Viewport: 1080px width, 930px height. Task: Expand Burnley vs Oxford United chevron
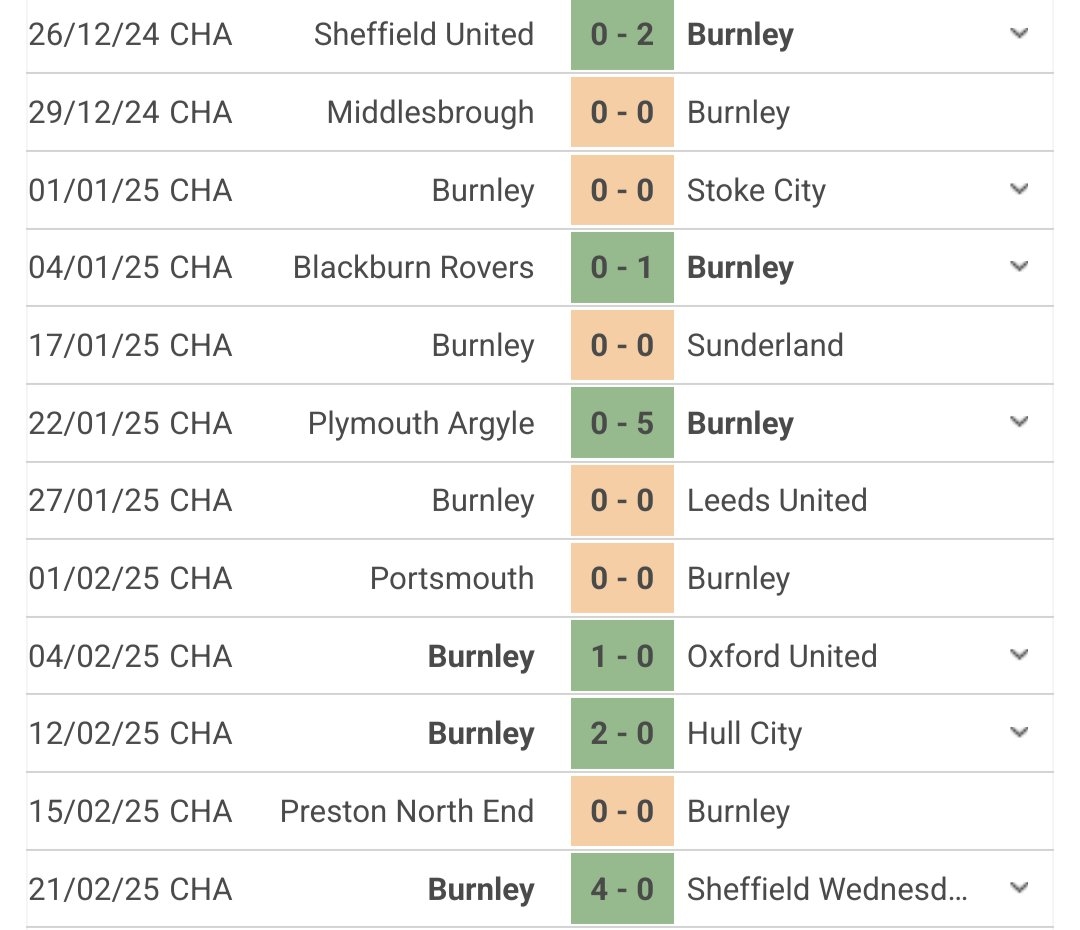click(x=1019, y=656)
